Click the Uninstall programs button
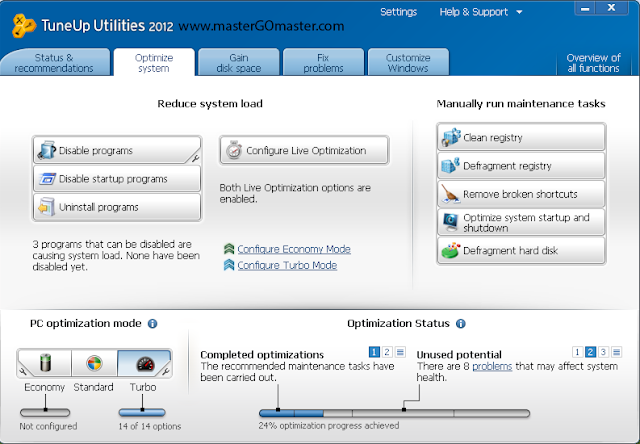Image resolution: width=640 pixels, height=444 pixels. click(x=117, y=207)
